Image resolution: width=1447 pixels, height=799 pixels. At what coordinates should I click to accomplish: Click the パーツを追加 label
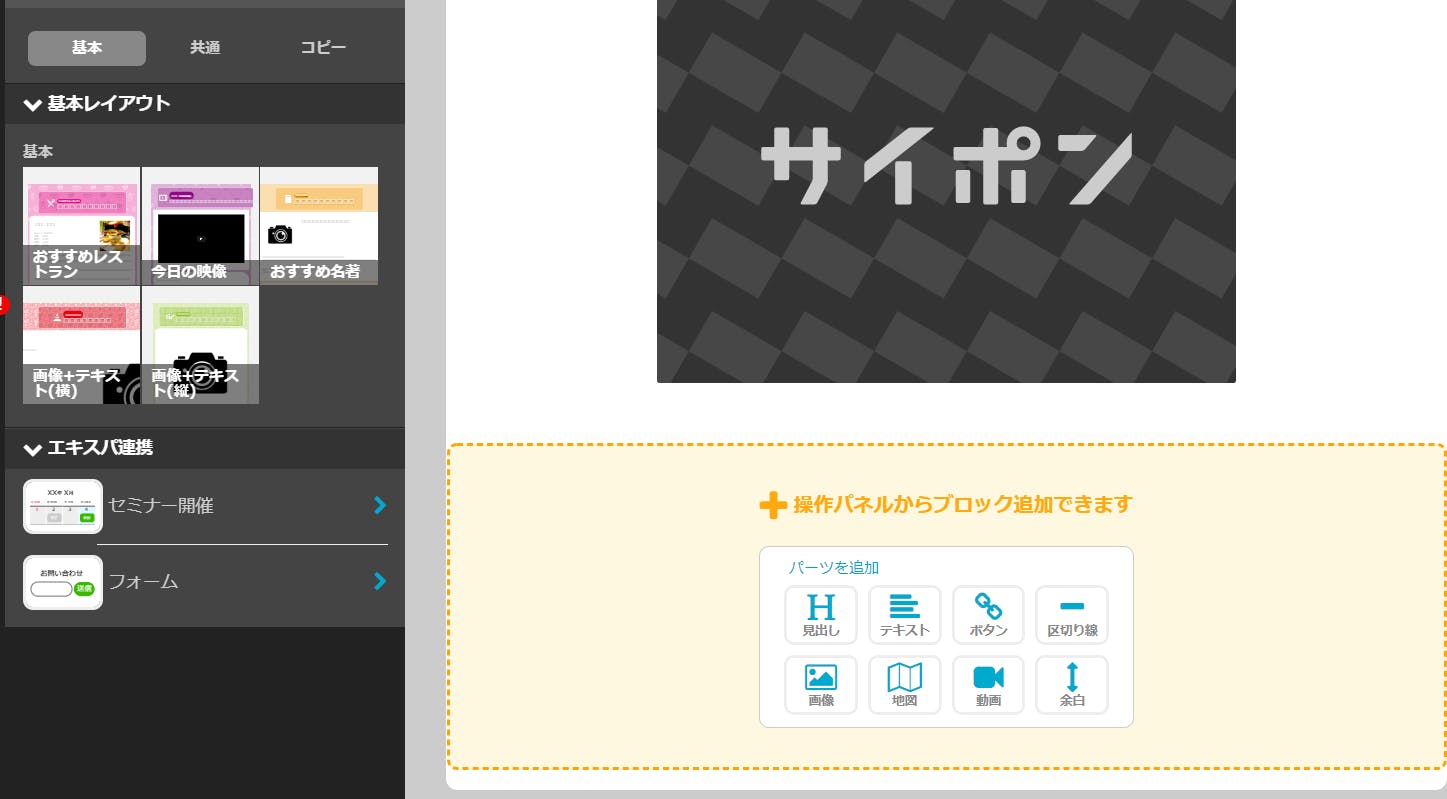[x=834, y=568]
